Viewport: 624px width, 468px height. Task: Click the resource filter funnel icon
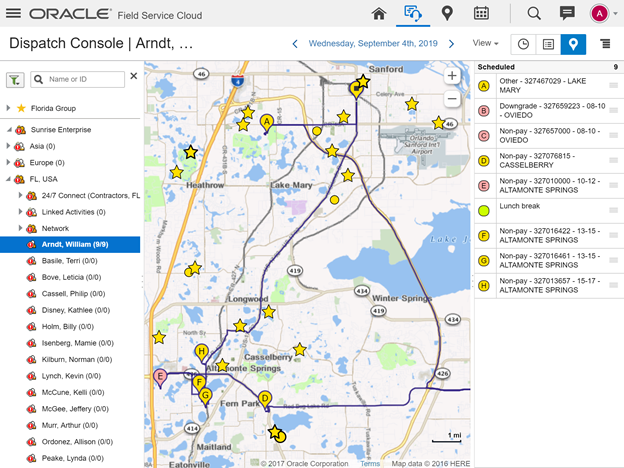[15, 80]
